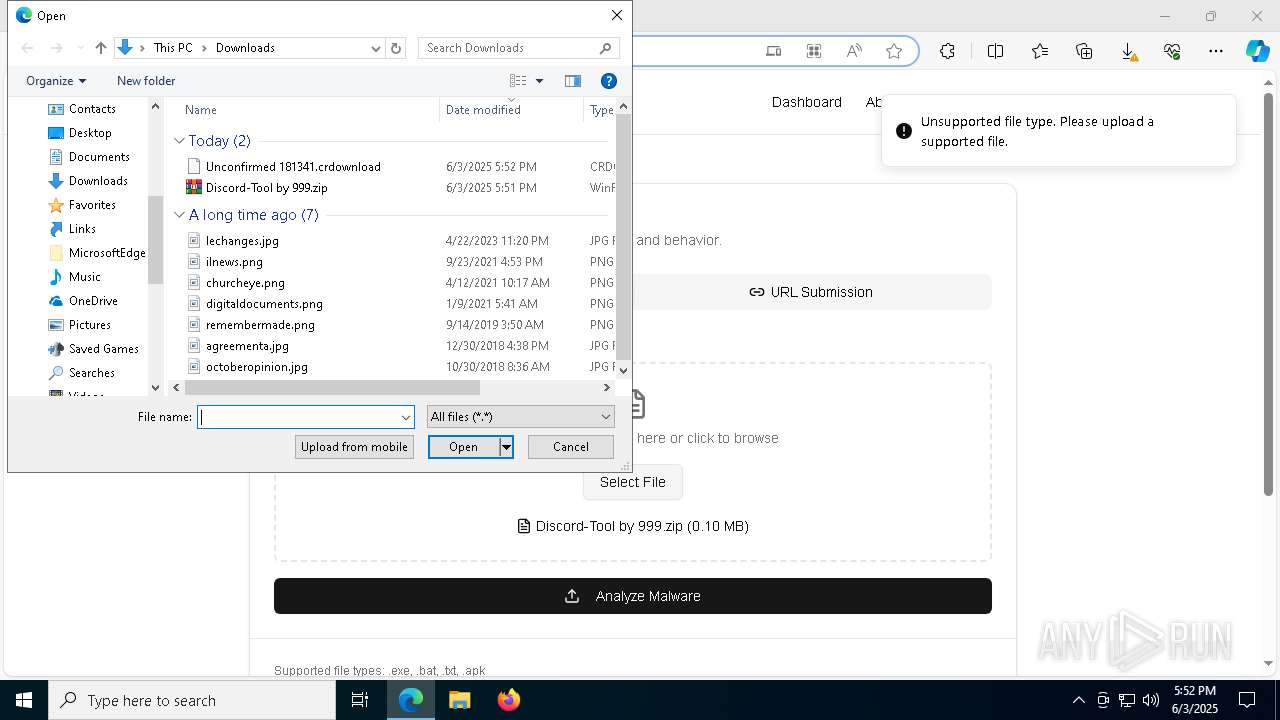This screenshot has height=720, width=1280.
Task: Adjust volume speaker tray icon
Action: pos(1150,700)
